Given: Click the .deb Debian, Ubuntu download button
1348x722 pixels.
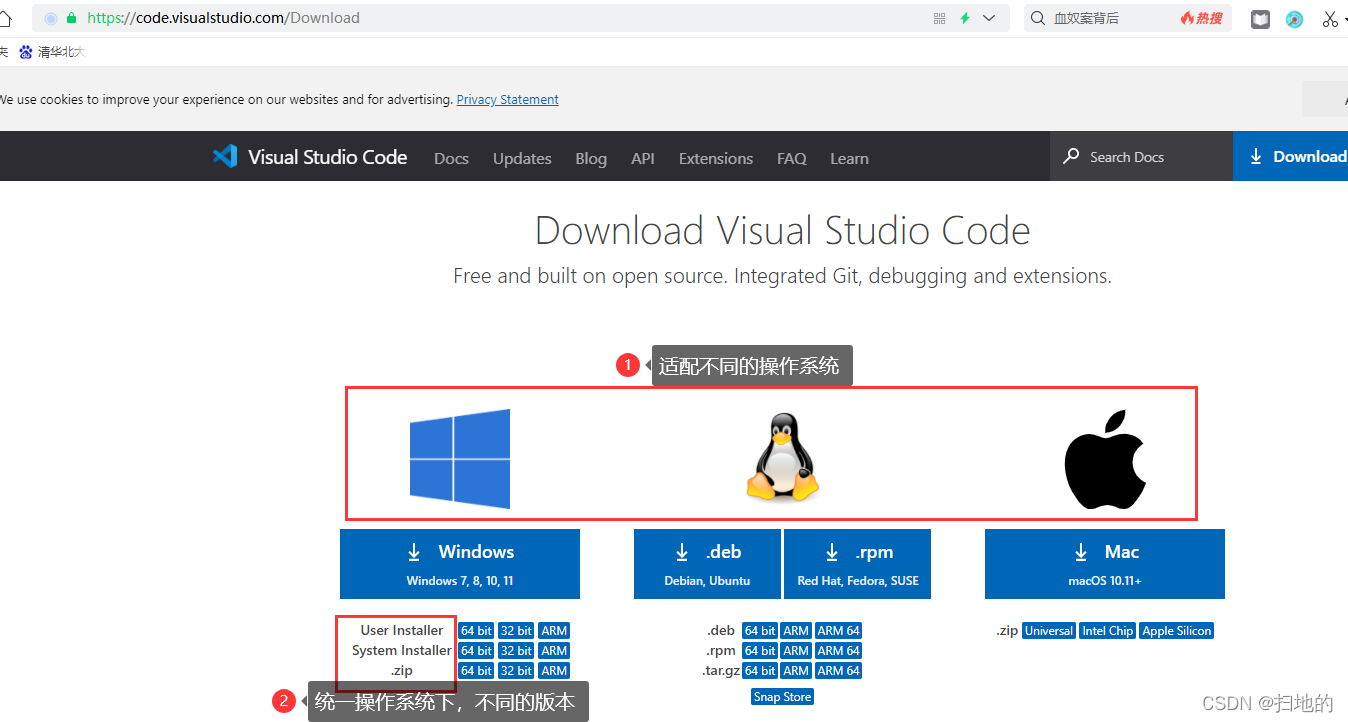Looking at the screenshot, I should (707, 564).
